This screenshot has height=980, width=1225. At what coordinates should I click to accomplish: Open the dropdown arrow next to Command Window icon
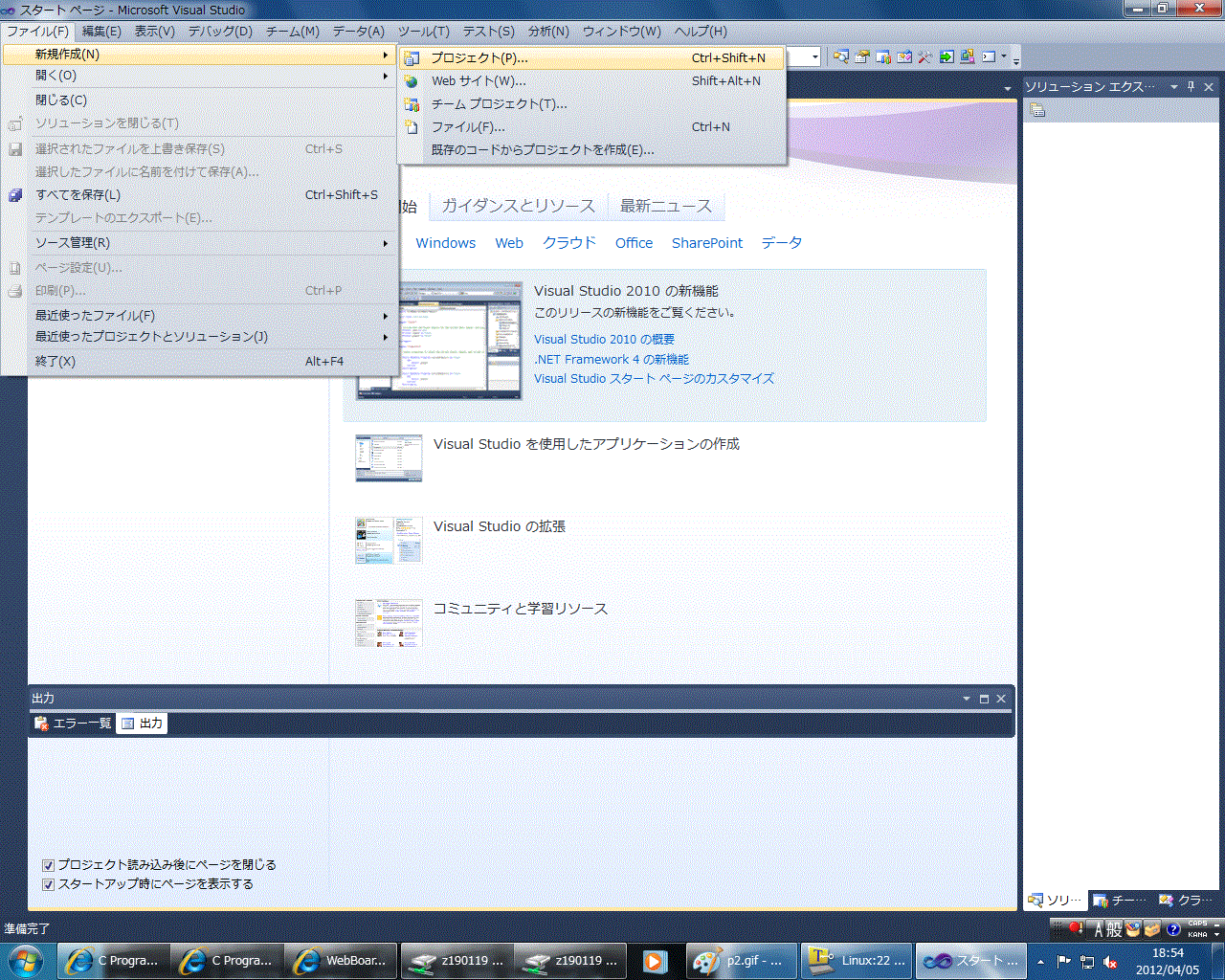pyautogui.click(x=1004, y=56)
